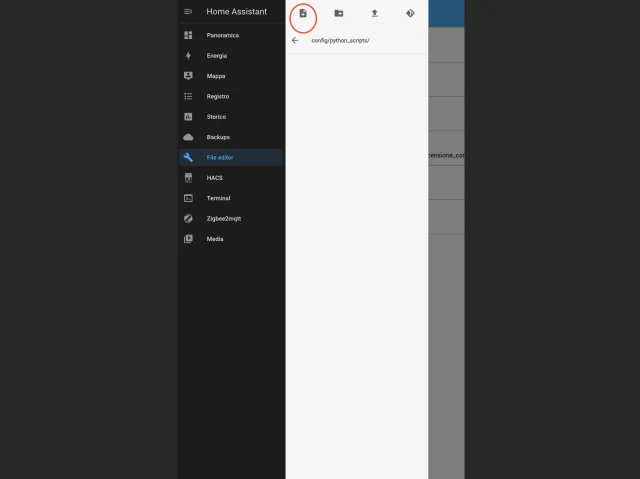The width and height of the screenshot is (640, 479).
Task: Open the Energia panel
Action: tap(216, 56)
